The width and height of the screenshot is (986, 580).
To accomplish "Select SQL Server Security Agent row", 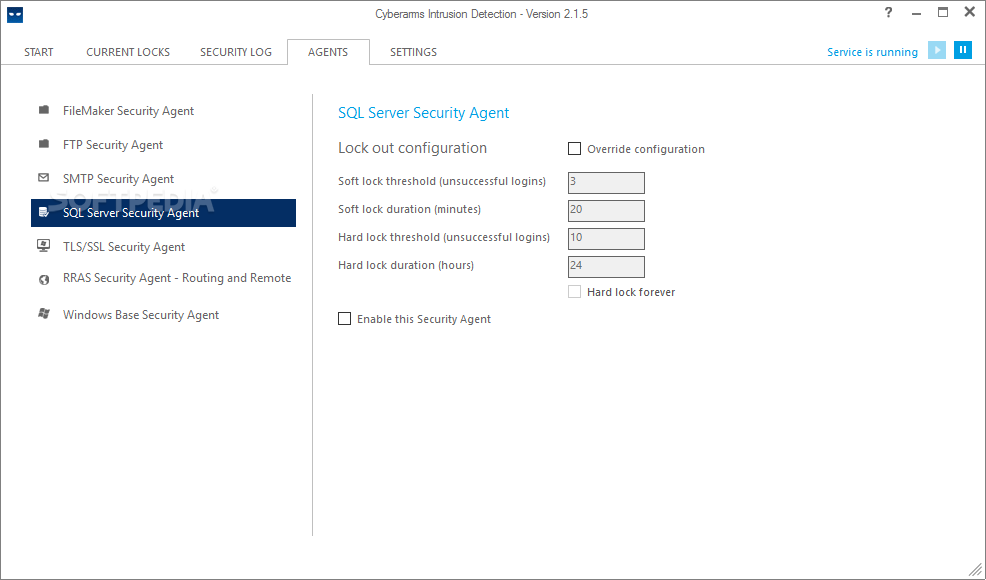I will (x=163, y=213).
